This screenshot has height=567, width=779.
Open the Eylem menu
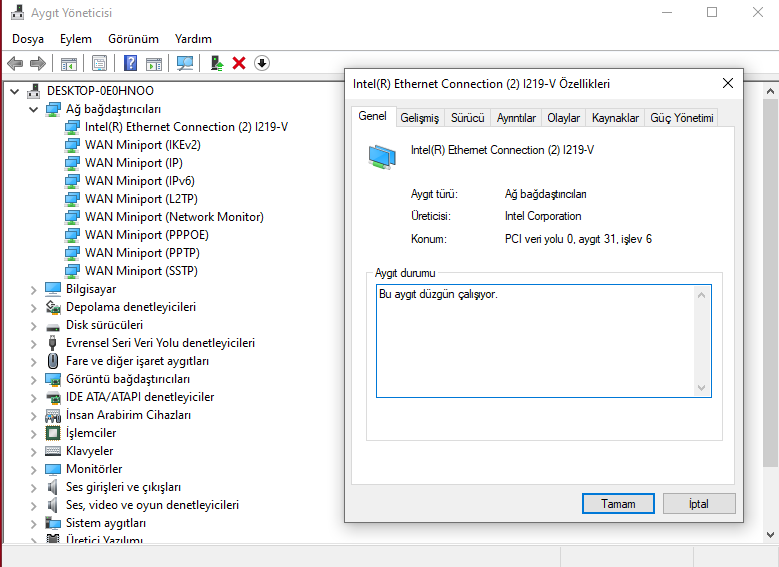(76, 39)
